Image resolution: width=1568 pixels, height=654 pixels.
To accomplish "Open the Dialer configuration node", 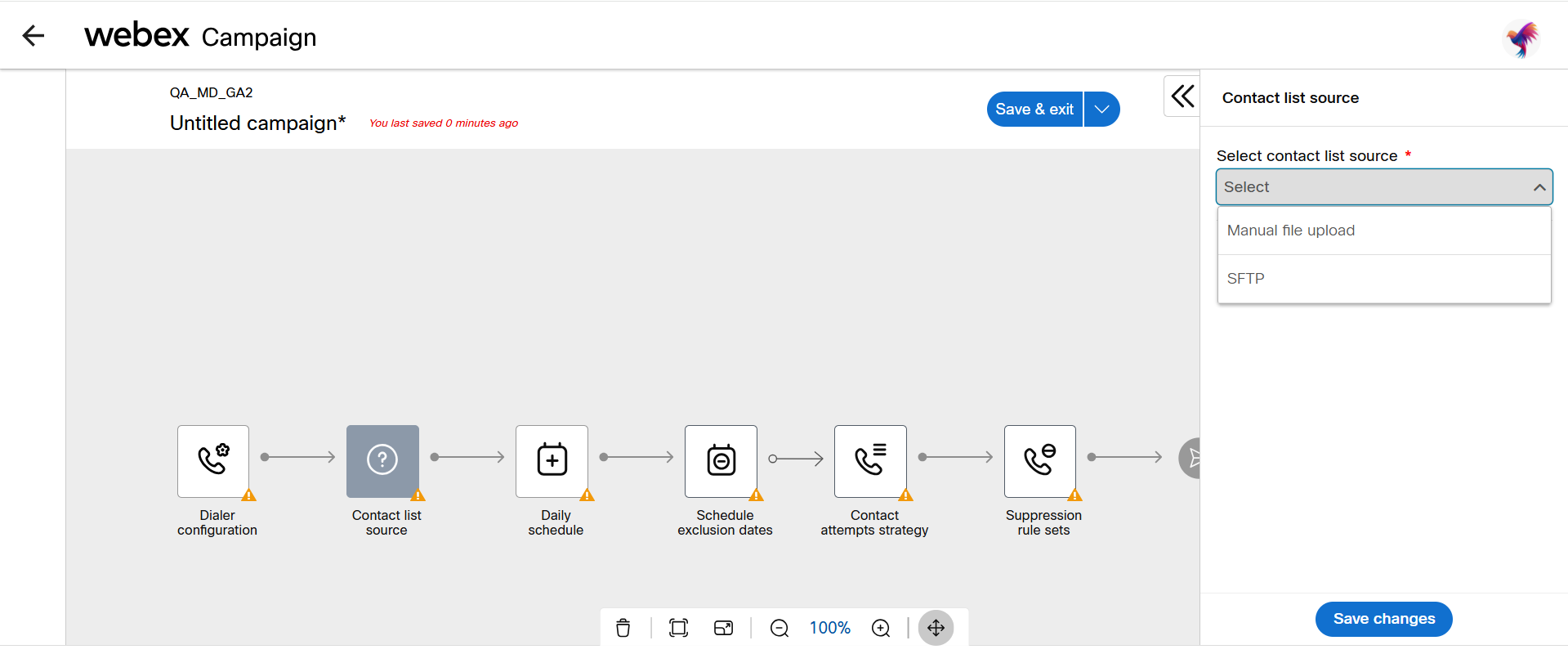I will point(213,461).
